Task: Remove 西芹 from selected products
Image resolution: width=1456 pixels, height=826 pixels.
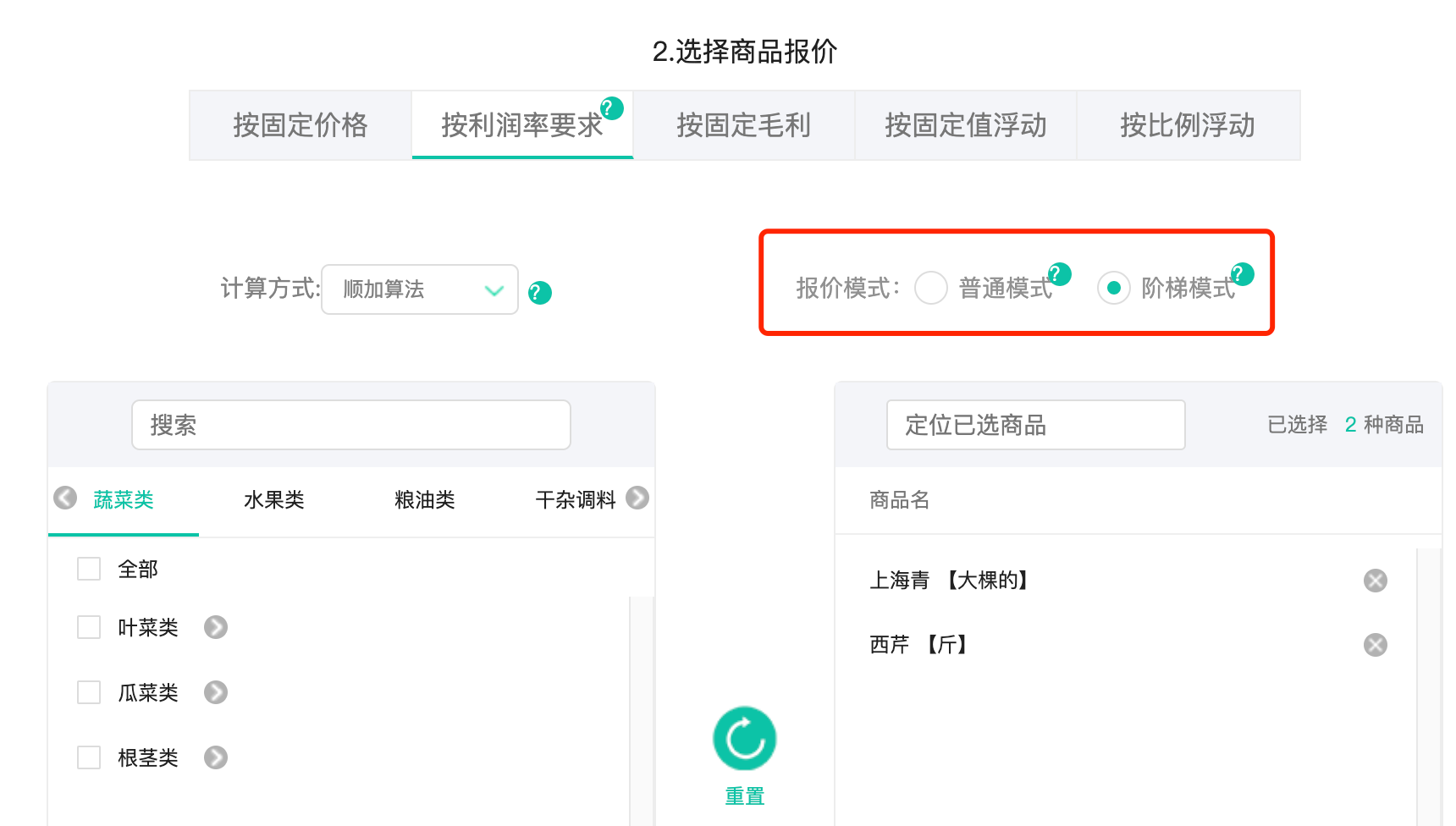Action: [1375, 645]
